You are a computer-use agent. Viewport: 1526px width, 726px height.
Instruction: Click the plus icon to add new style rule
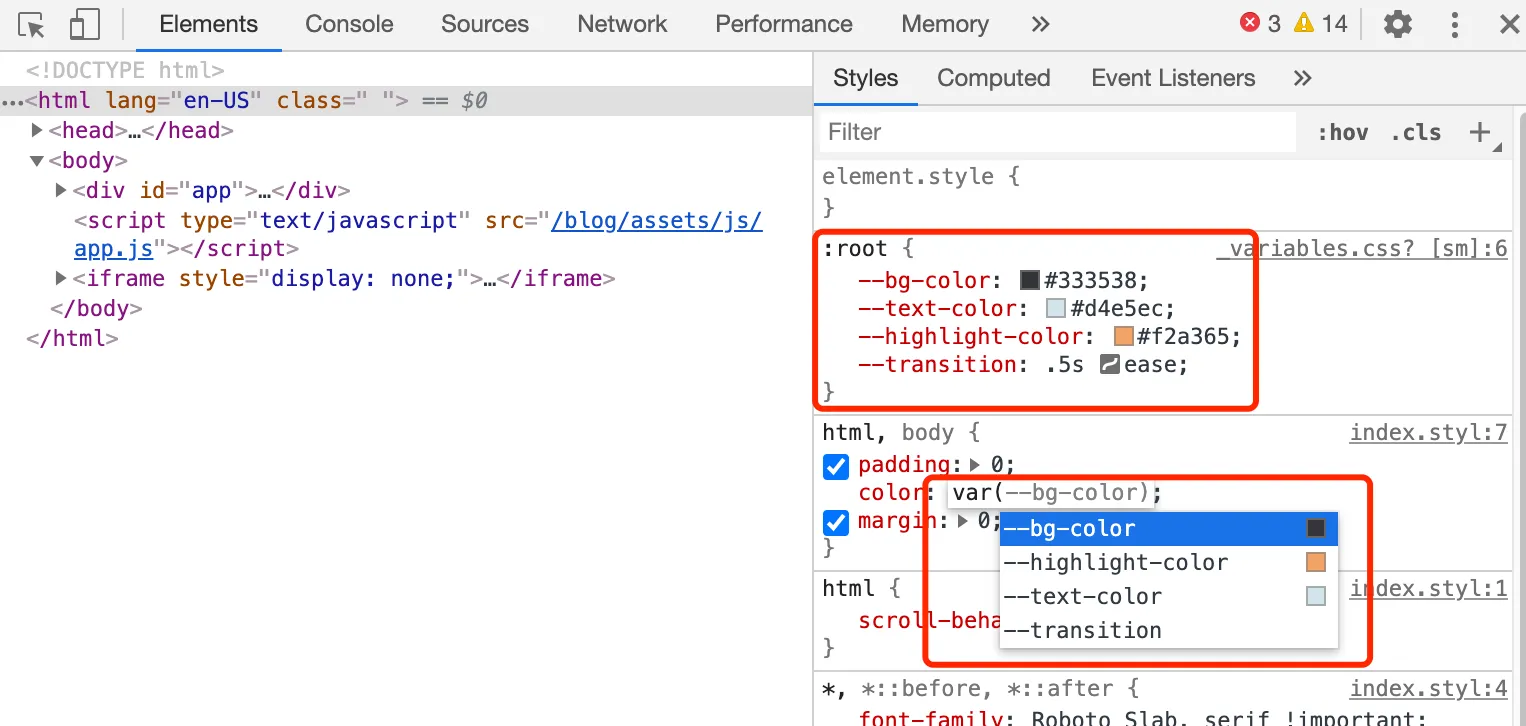(1479, 131)
